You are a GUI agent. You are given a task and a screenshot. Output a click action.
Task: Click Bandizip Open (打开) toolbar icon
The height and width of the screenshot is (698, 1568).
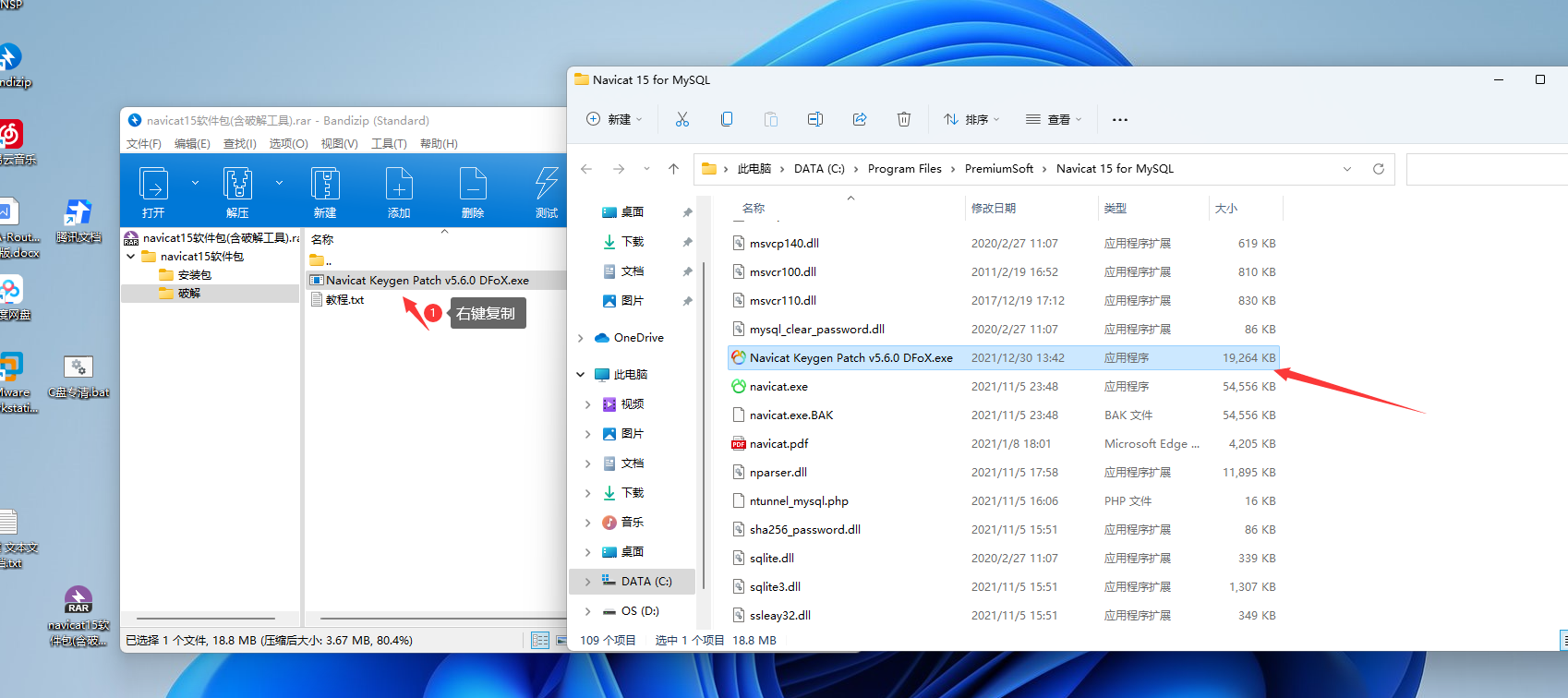[153, 192]
